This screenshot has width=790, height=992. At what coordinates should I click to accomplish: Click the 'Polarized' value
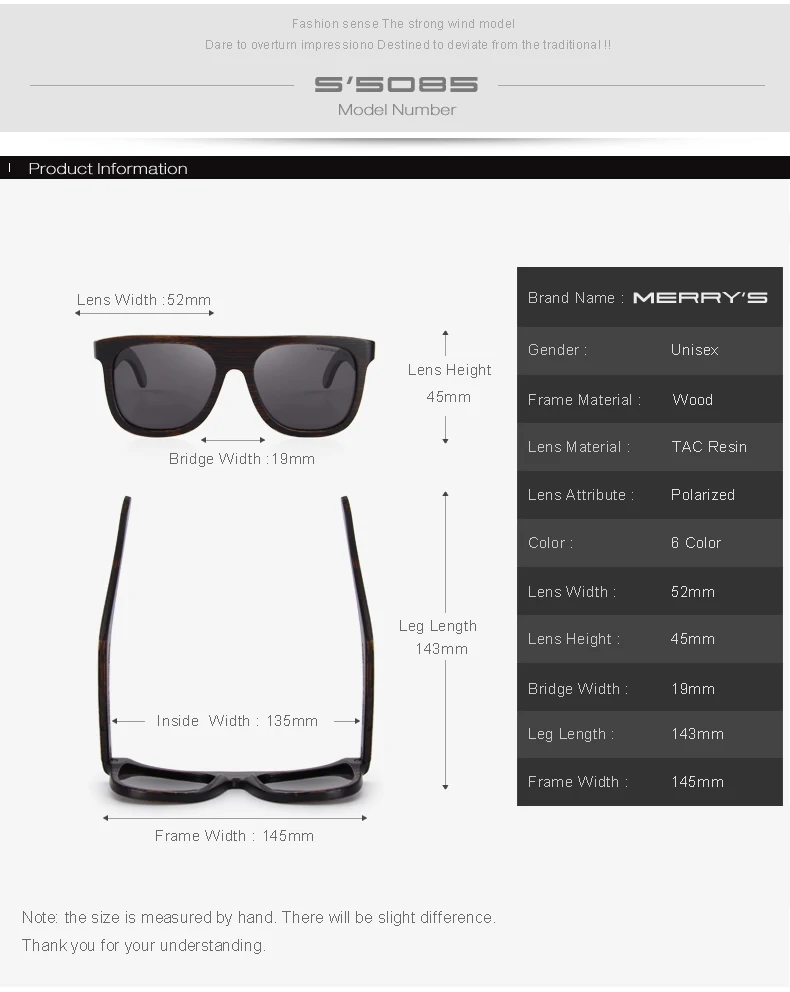click(x=703, y=495)
